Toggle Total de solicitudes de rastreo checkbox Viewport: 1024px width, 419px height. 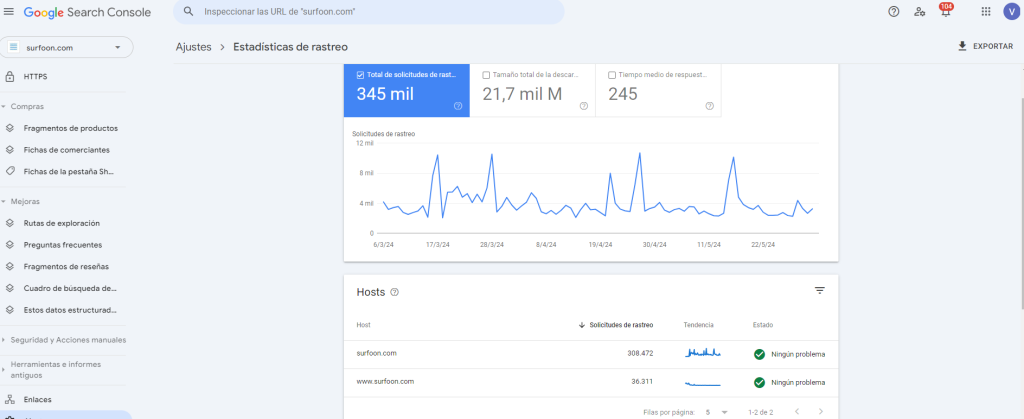coord(361,74)
